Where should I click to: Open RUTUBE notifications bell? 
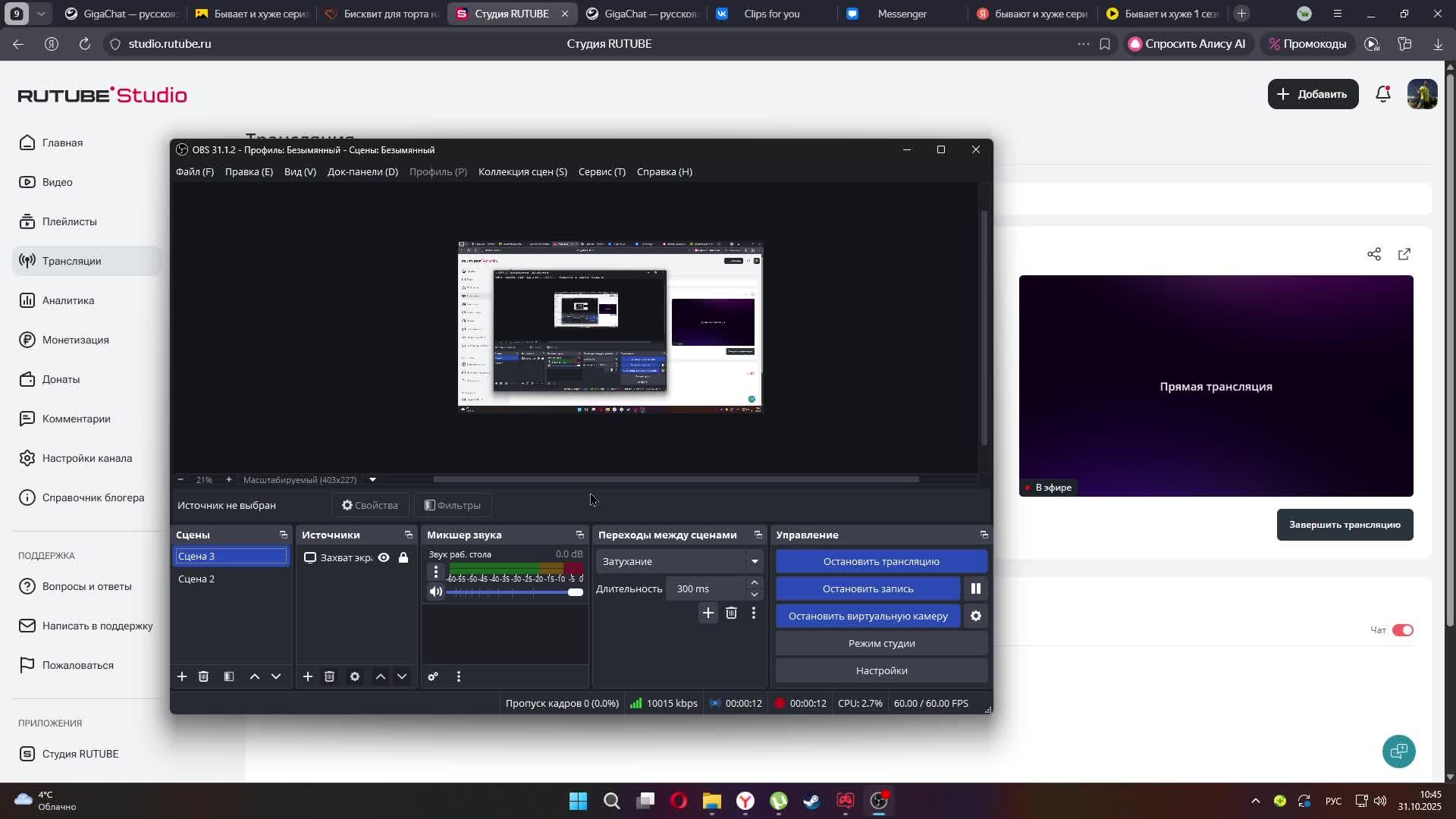click(x=1382, y=94)
